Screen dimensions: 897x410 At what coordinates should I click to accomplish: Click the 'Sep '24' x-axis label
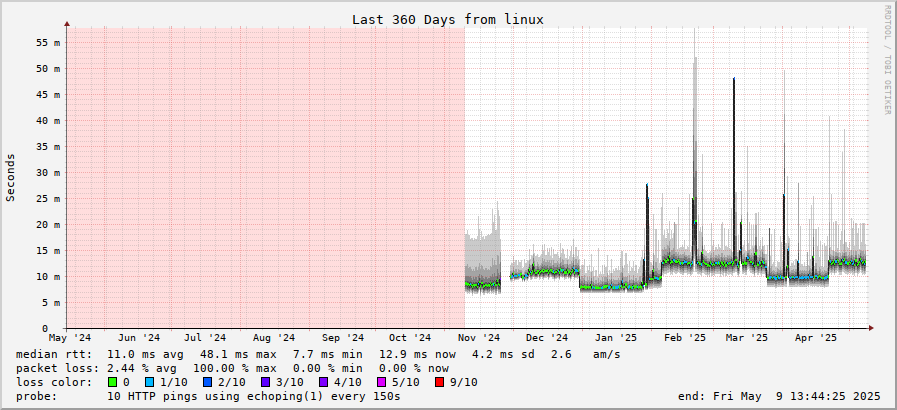[x=343, y=338]
